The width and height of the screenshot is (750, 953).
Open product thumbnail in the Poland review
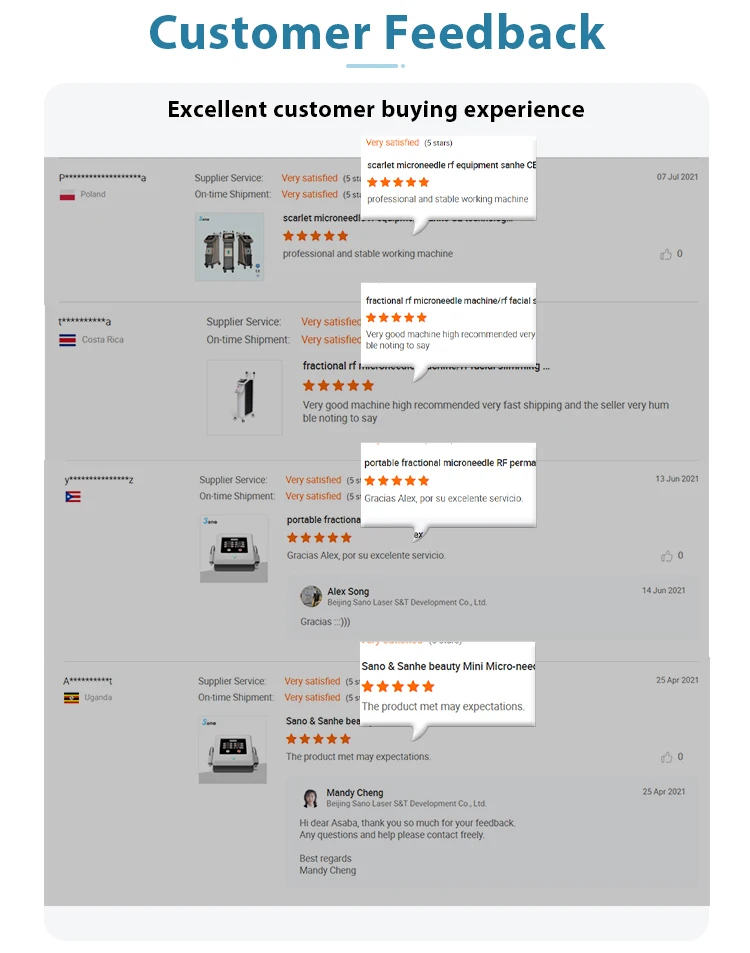229,246
